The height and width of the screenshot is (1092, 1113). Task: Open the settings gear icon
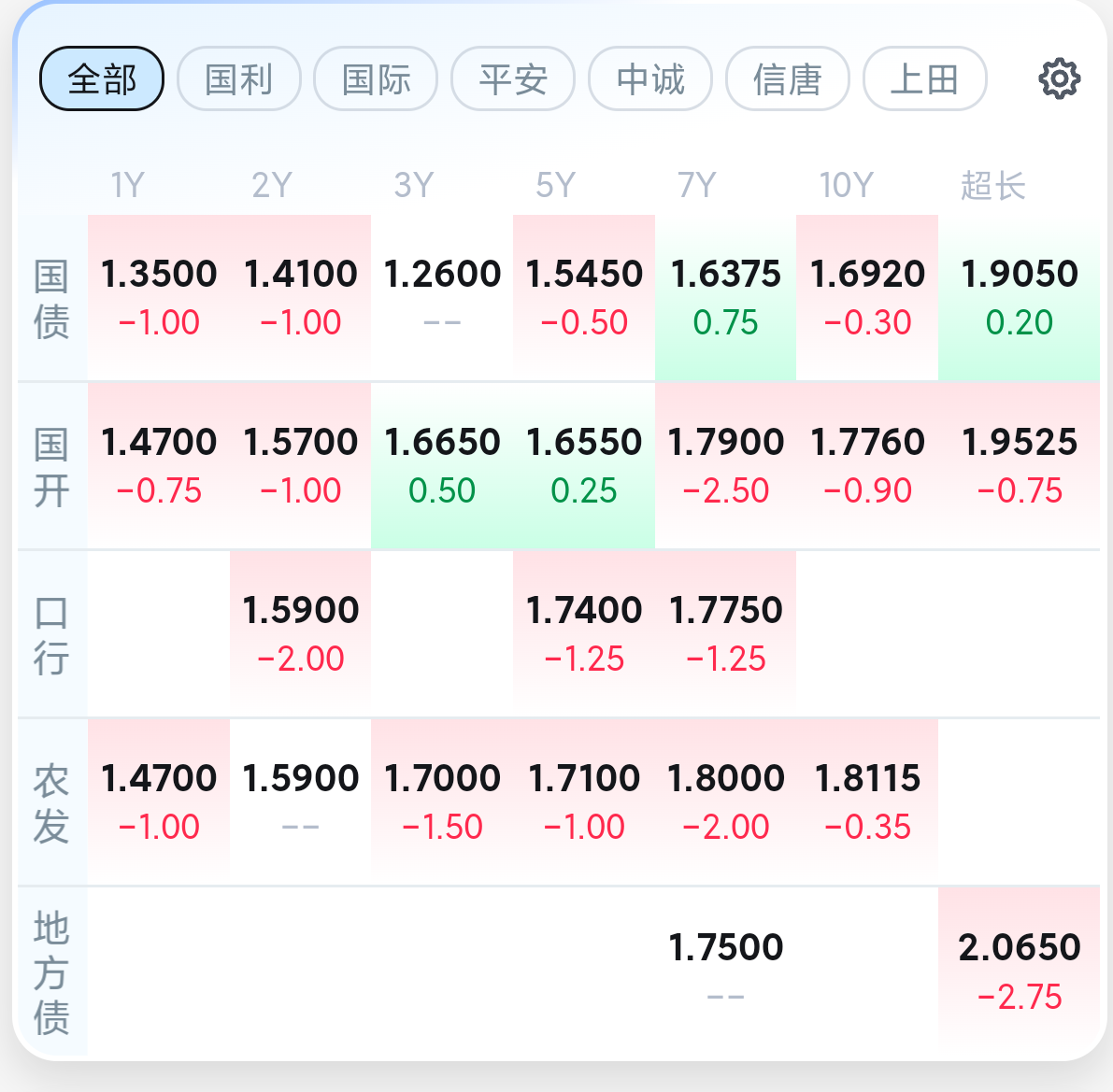point(1059,78)
